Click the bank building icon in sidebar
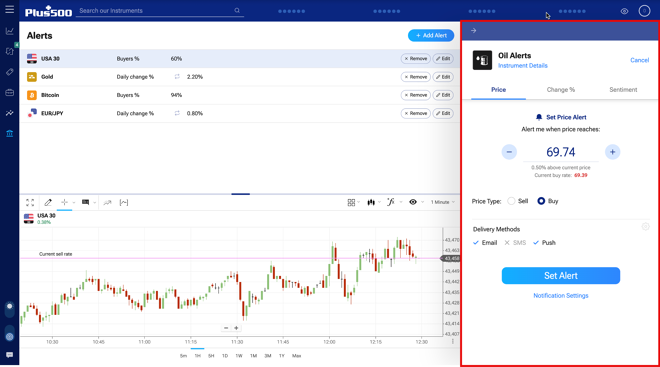Screen dimensions: 660x367 pyautogui.click(x=9, y=133)
